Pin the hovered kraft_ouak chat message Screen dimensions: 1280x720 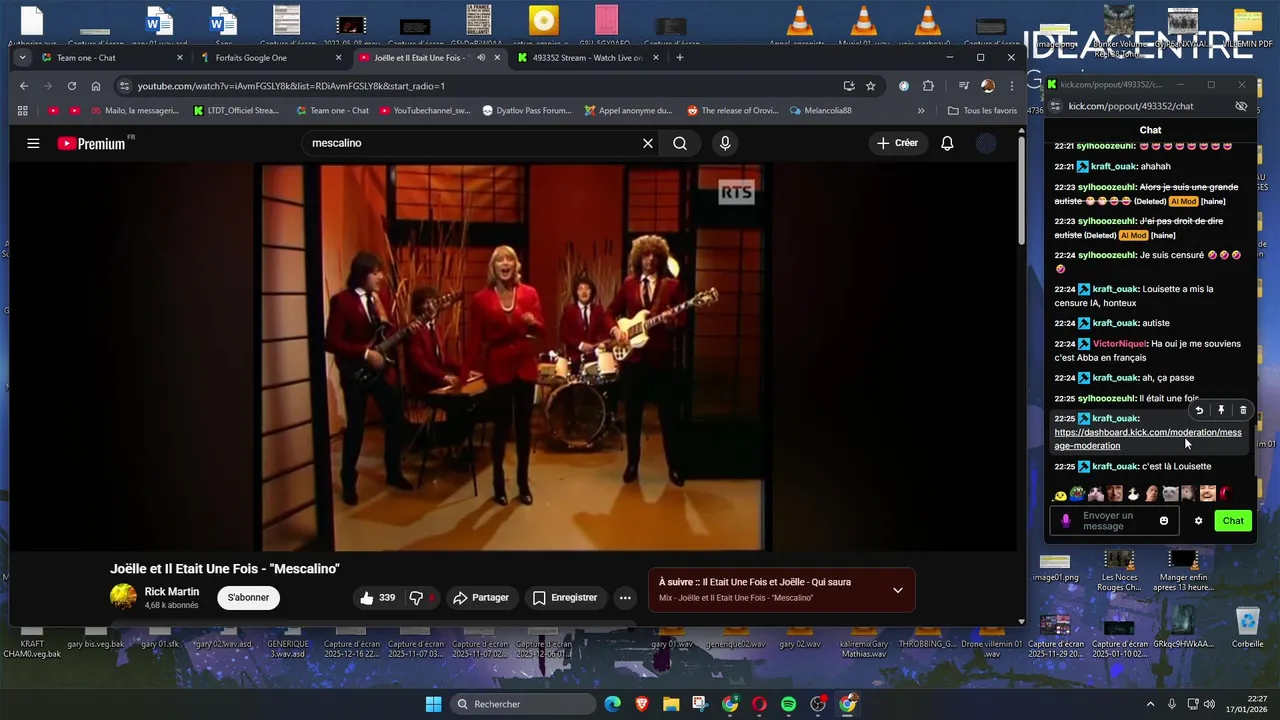coord(1221,410)
